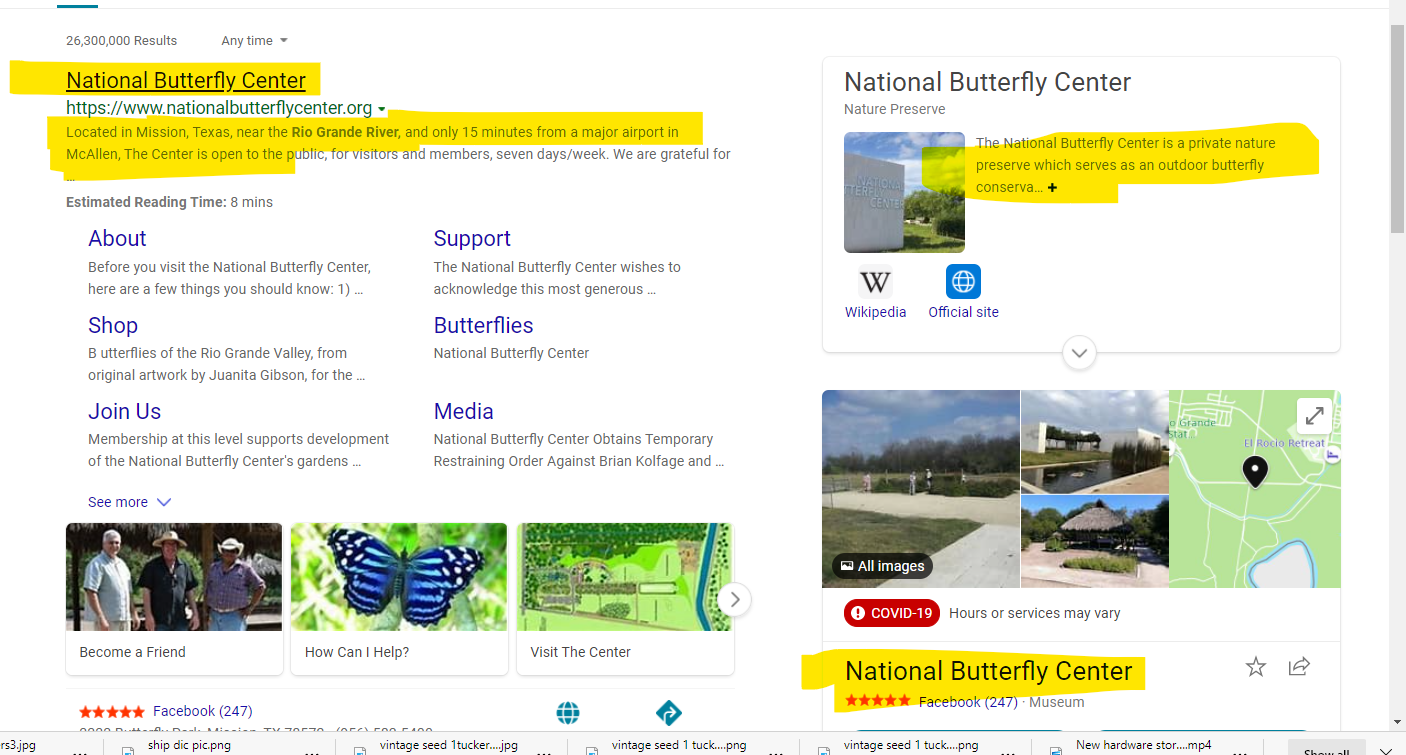Open website globe icon under Facebook rating
Viewport: 1406px width, 755px height.
point(568,713)
